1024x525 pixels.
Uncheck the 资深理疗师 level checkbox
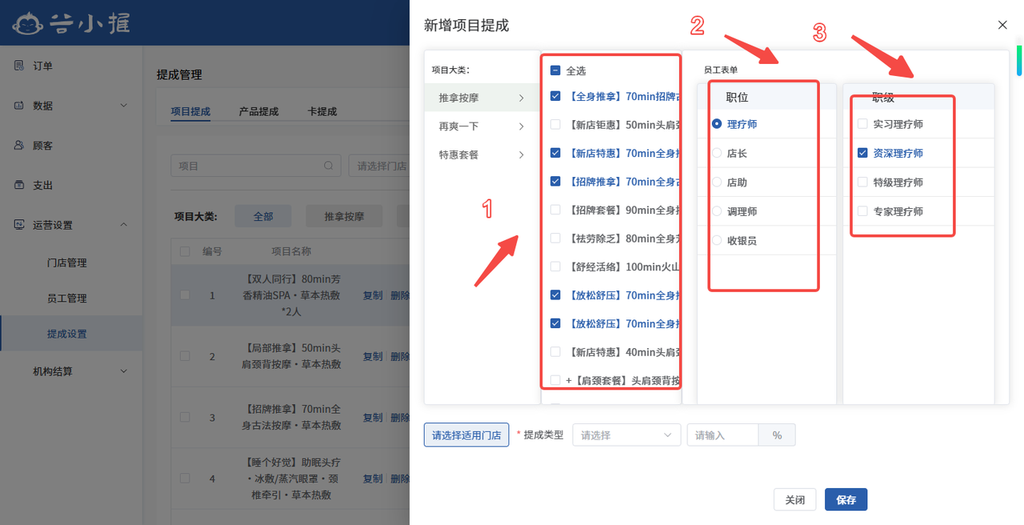click(862, 153)
